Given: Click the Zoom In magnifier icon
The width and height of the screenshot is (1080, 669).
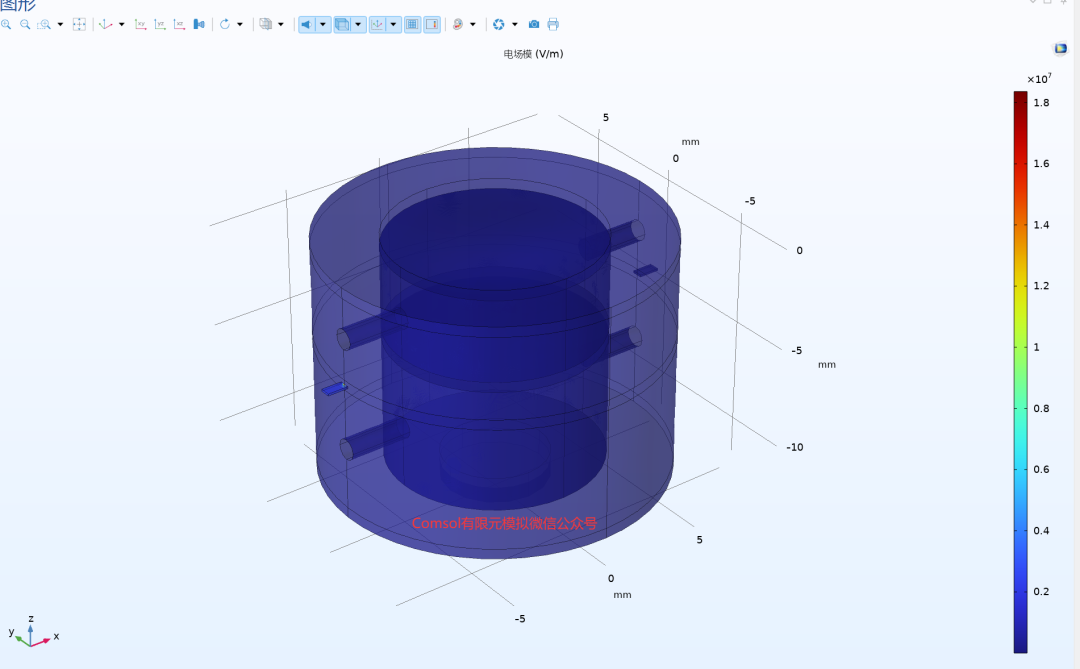Looking at the screenshot, I should [6, 25].
